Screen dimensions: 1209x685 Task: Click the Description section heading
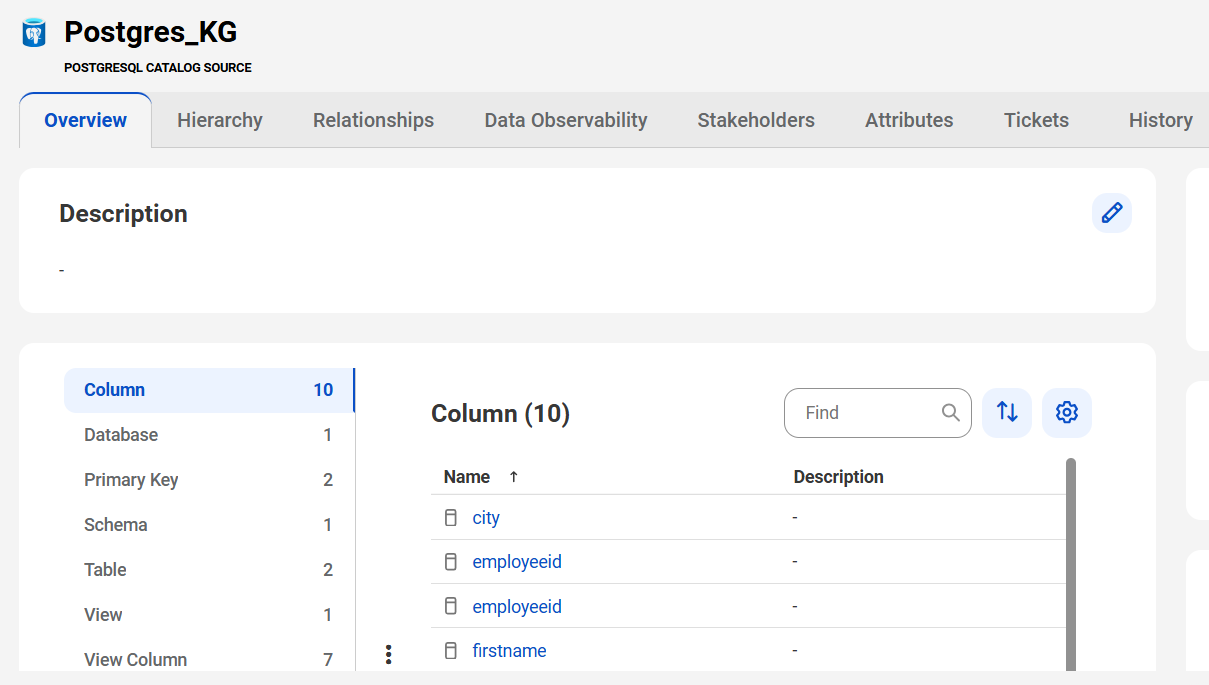click(123, 214)
